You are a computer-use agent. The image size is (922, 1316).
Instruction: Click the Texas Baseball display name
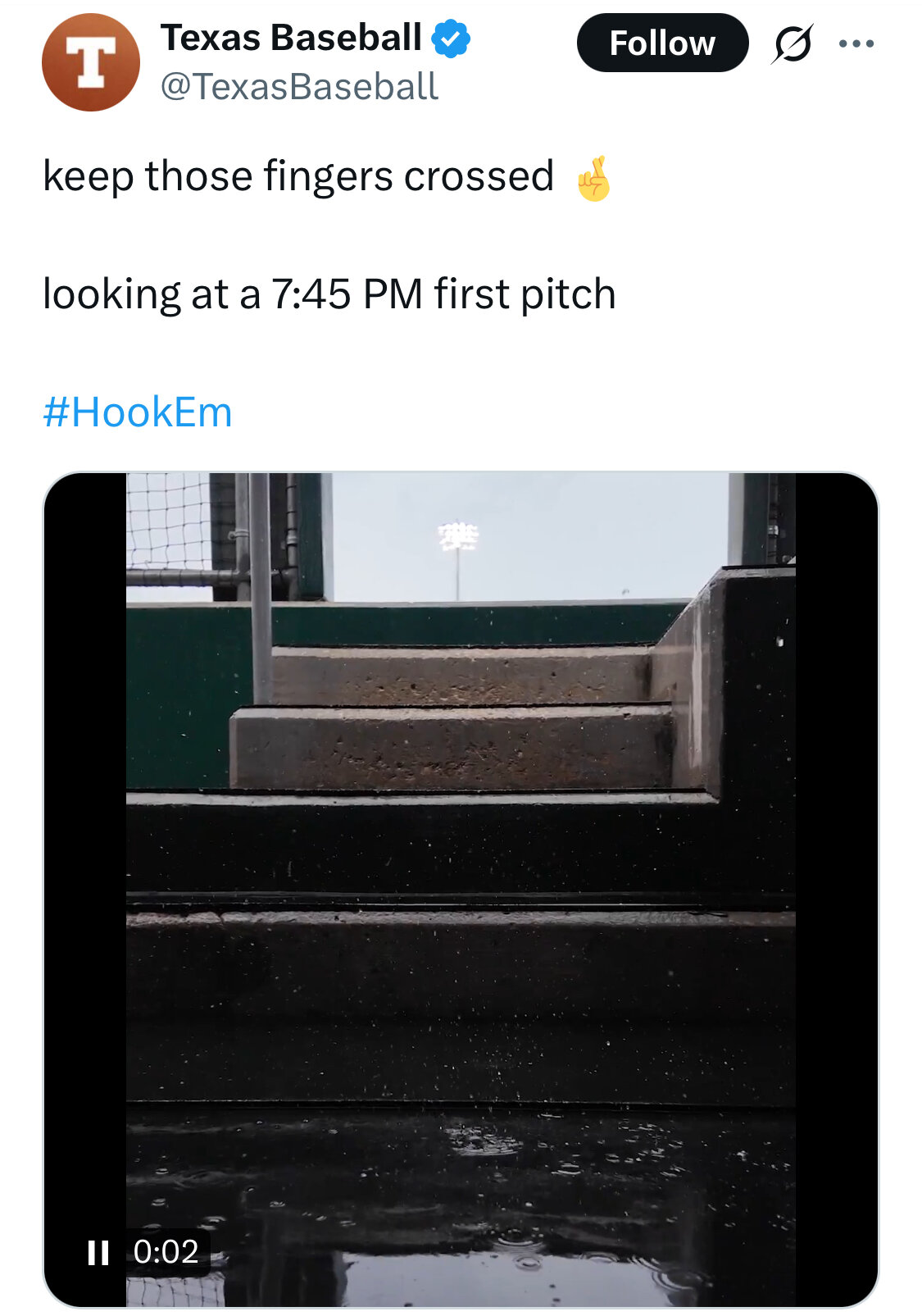291,38
